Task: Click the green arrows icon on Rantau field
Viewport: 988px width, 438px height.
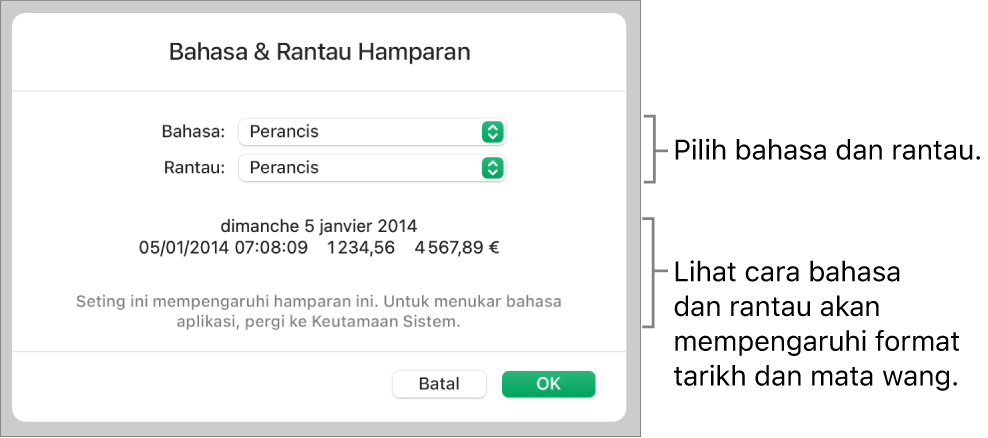Action: pyautogui.click(x=491, y=168)
